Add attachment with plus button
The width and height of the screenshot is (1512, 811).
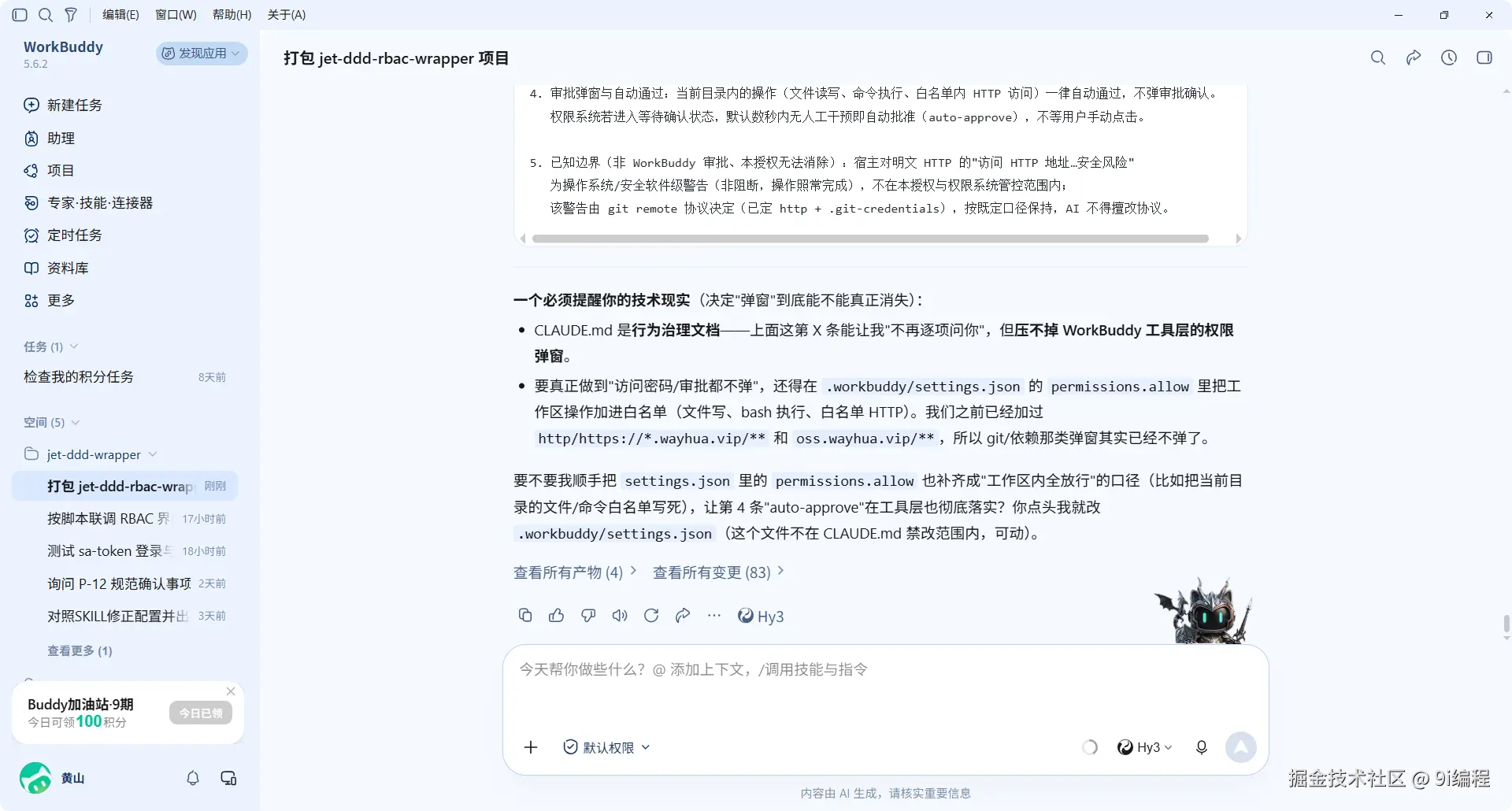(531, 747)
